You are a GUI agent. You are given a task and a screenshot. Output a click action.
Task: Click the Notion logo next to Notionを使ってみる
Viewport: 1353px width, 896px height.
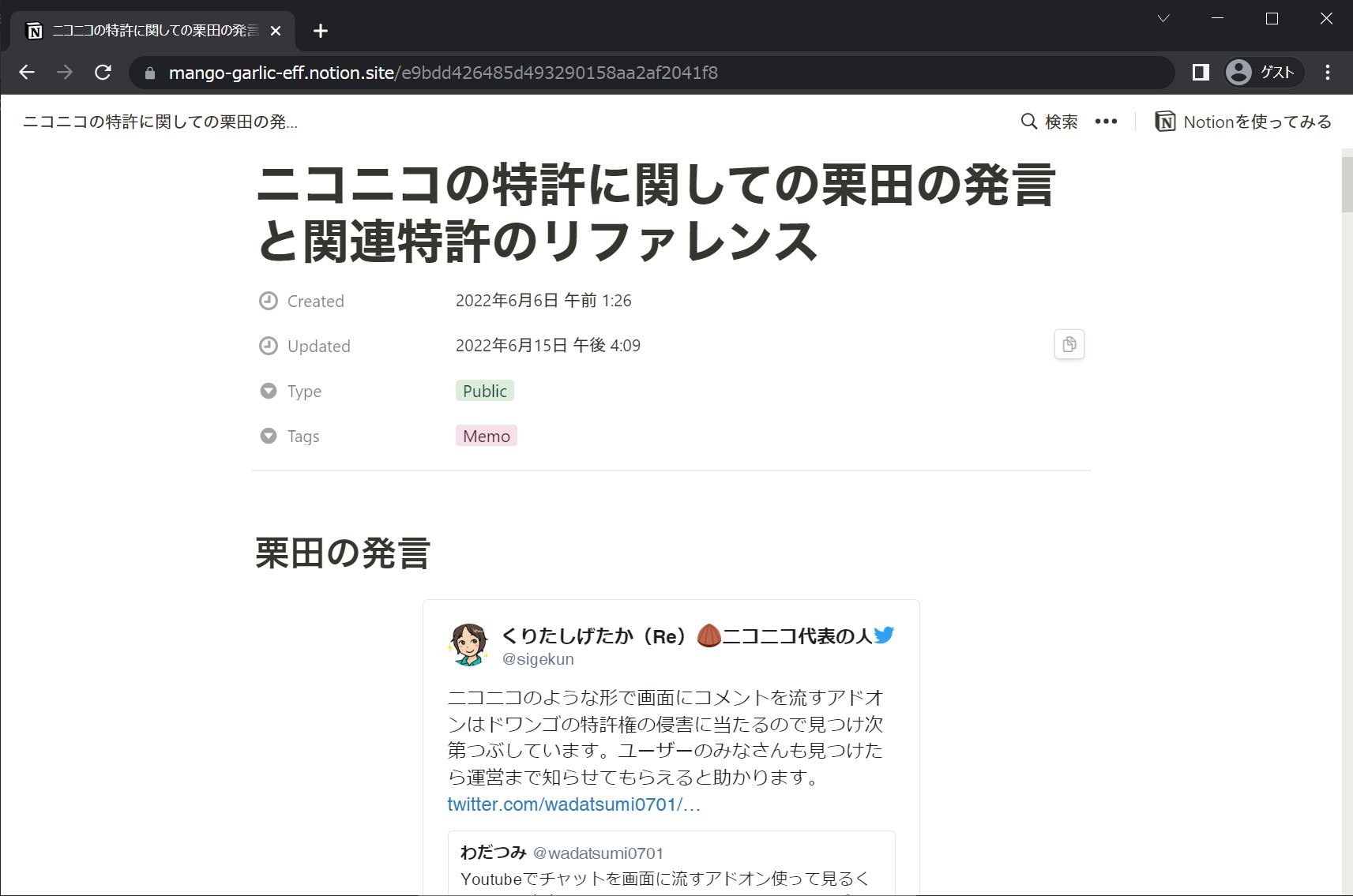(1167, 122)
